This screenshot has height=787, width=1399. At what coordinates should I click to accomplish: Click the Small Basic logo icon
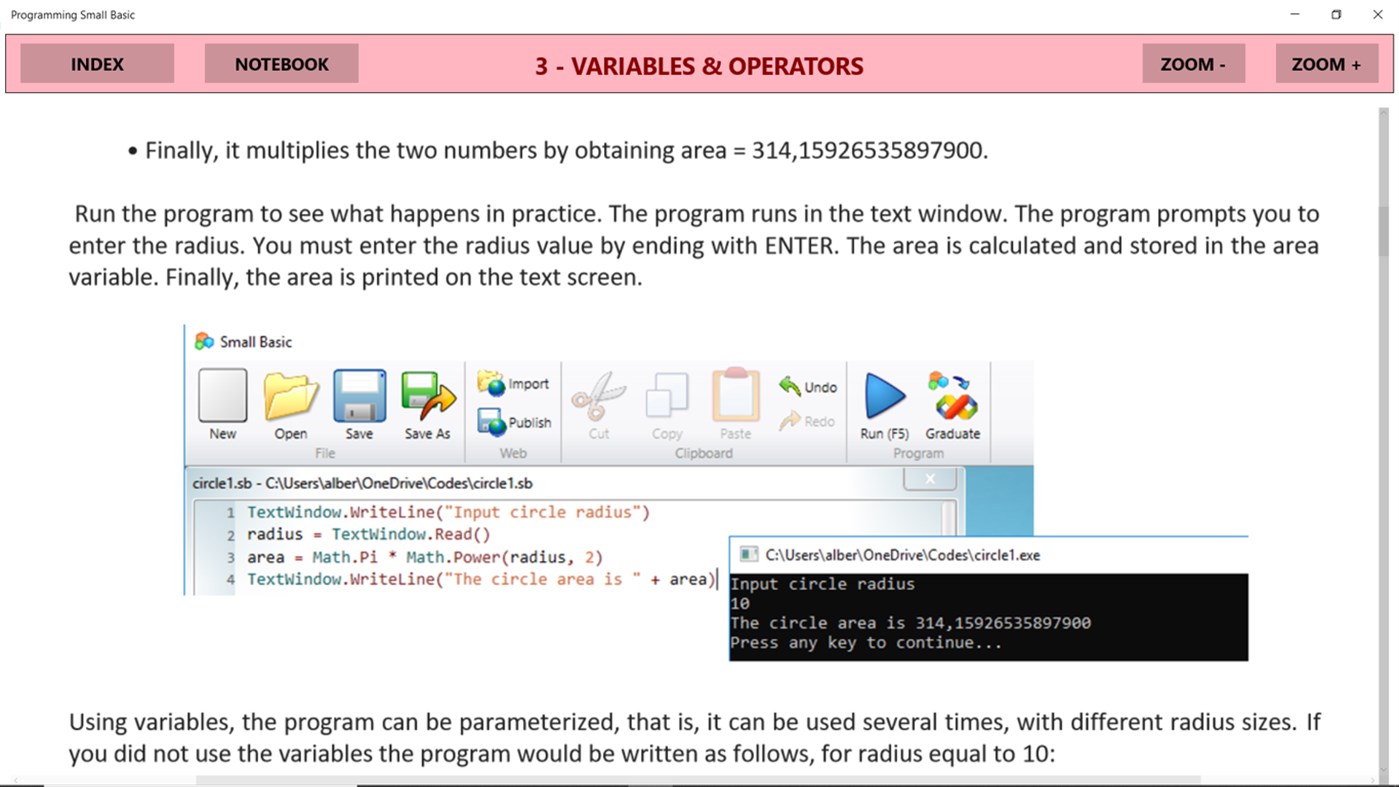point(204,341)
